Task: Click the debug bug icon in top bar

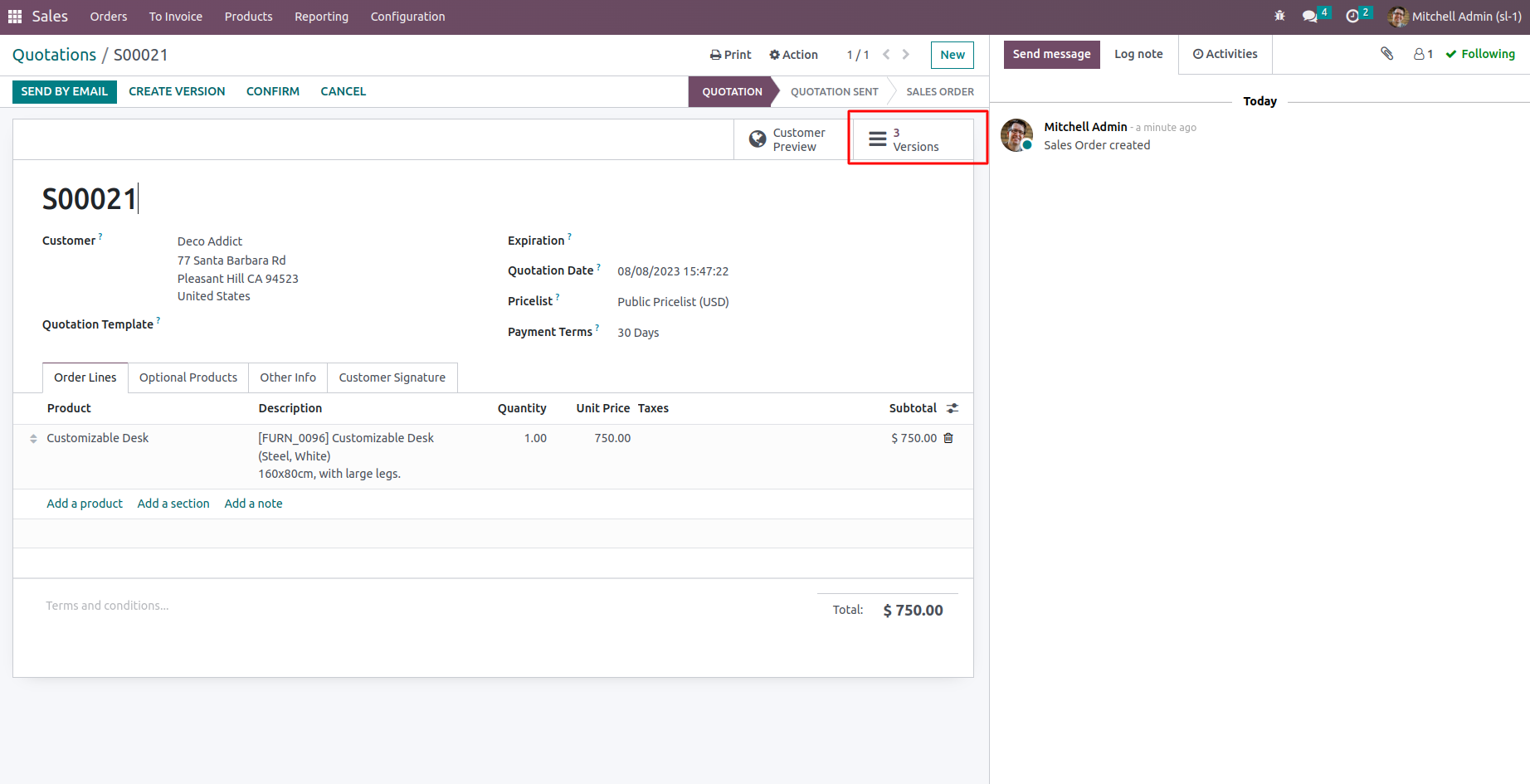Action: (x=1279, y=16)
